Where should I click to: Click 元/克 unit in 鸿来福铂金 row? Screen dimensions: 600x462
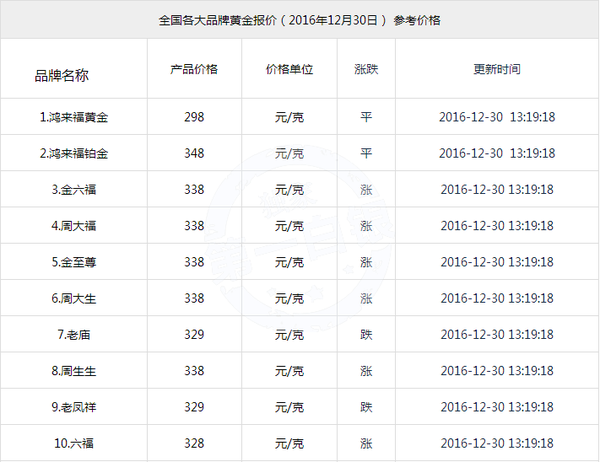coord(289,153)
